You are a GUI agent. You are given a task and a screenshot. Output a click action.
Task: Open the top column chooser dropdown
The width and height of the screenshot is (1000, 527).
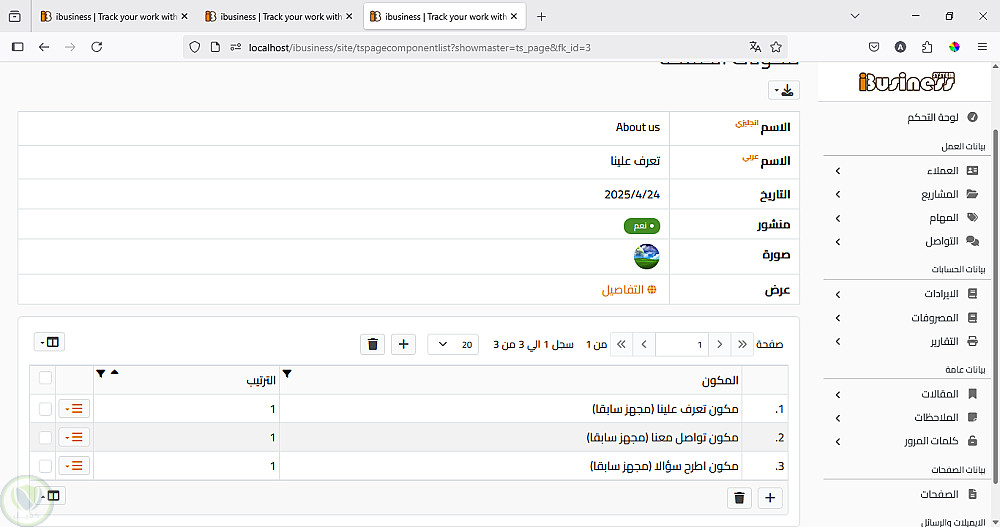click(49, 342)
